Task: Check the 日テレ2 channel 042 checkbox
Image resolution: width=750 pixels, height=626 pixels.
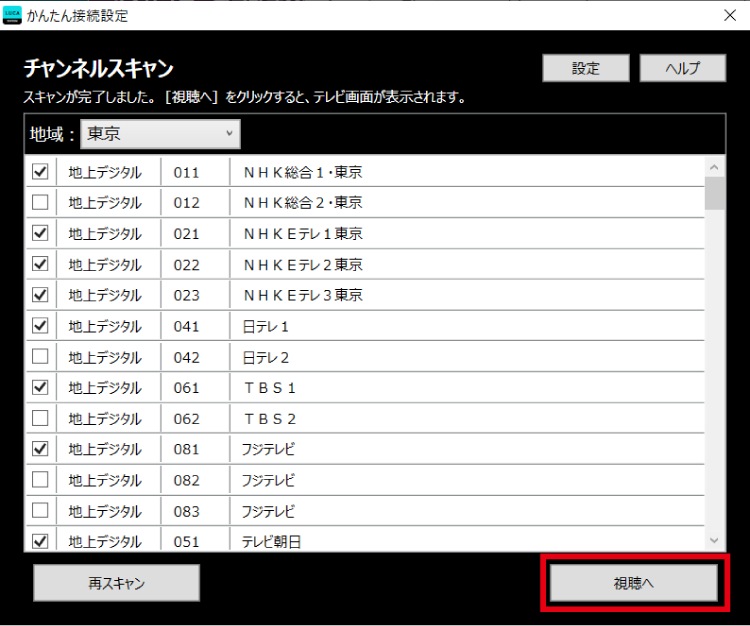Action: click(x=40, y=357)
